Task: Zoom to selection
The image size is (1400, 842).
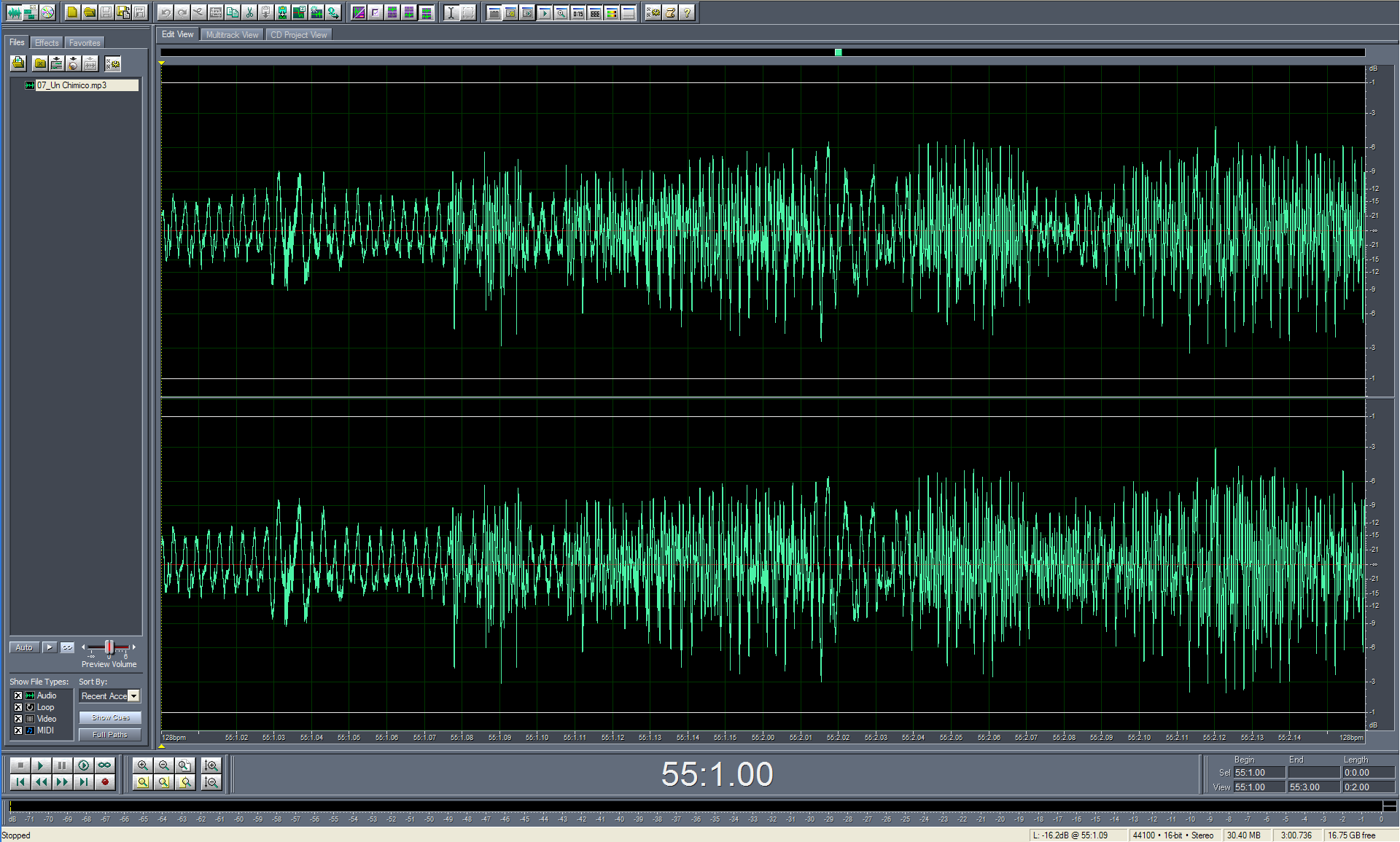Action: coord(143,782)
